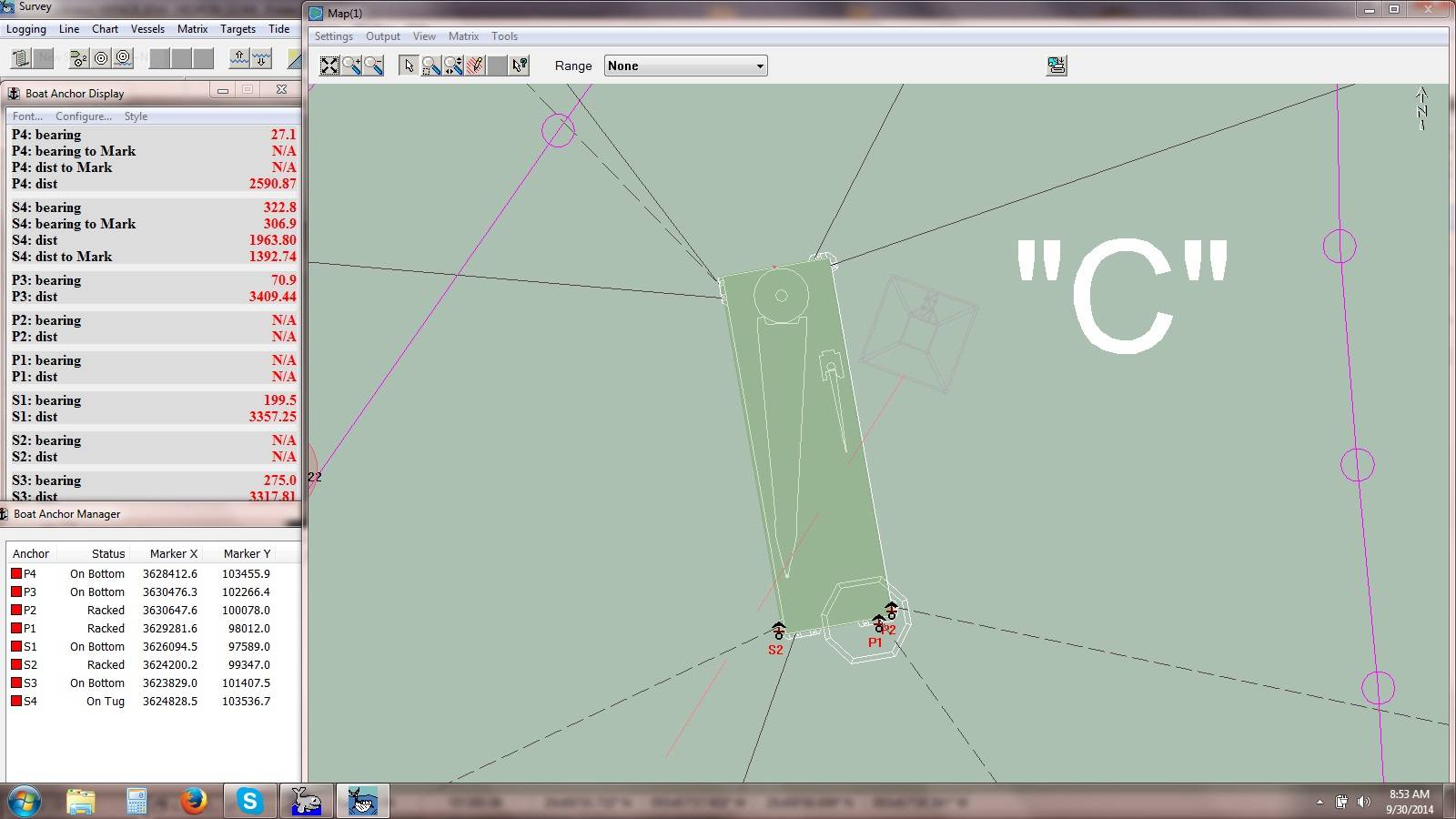Image resolution: width=1456 pixels, height=819 pixels.
Task: Click the Boat Anchor Display title icon
Action: (x=15, y=93)
